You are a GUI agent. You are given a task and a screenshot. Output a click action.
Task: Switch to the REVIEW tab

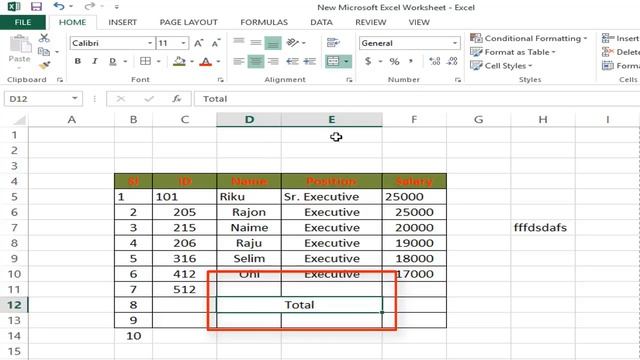[371, 22]
